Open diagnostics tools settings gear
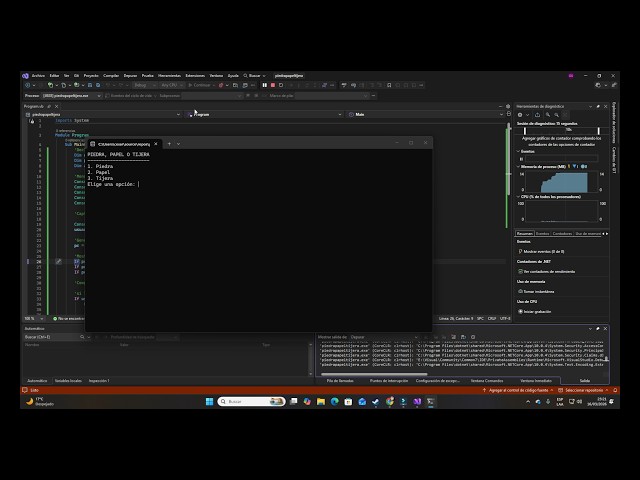 tap(520, 115)
